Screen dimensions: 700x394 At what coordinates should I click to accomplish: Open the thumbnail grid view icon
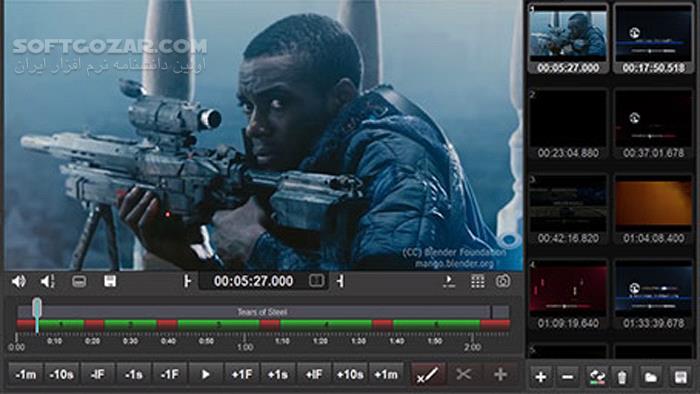[x=477, y=281]
